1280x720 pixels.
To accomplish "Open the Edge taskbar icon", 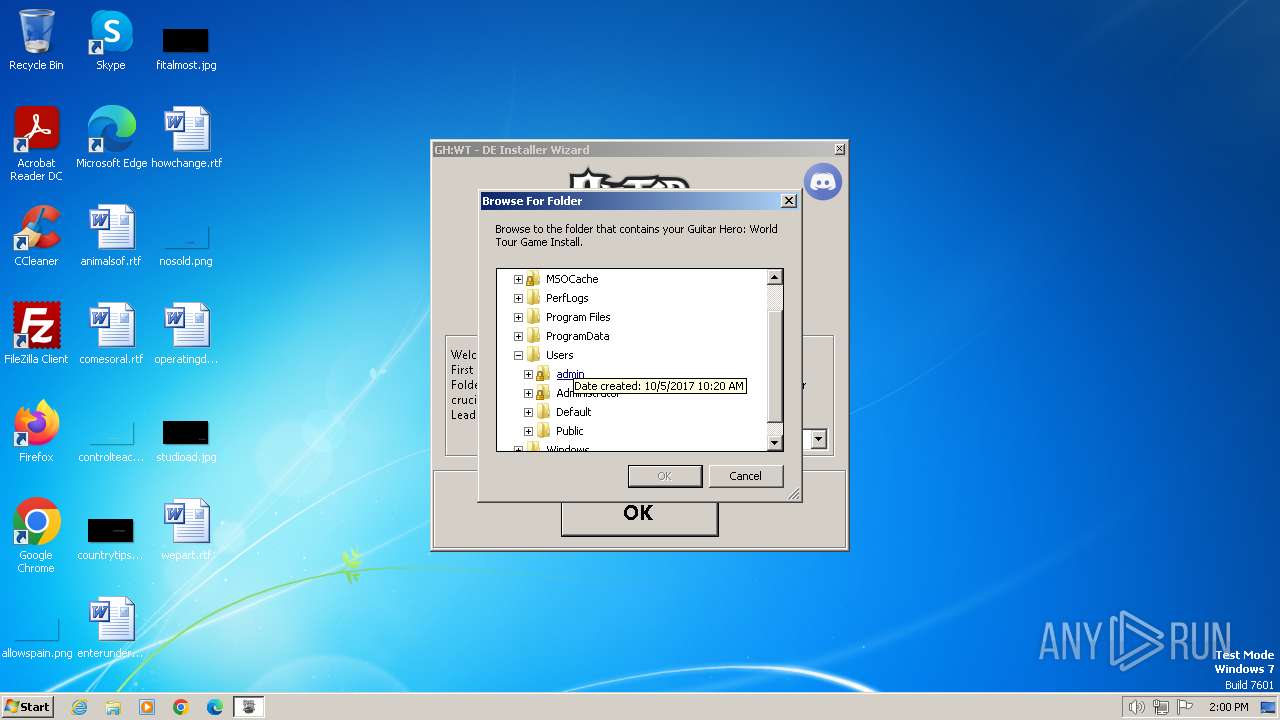I will 215,707.
